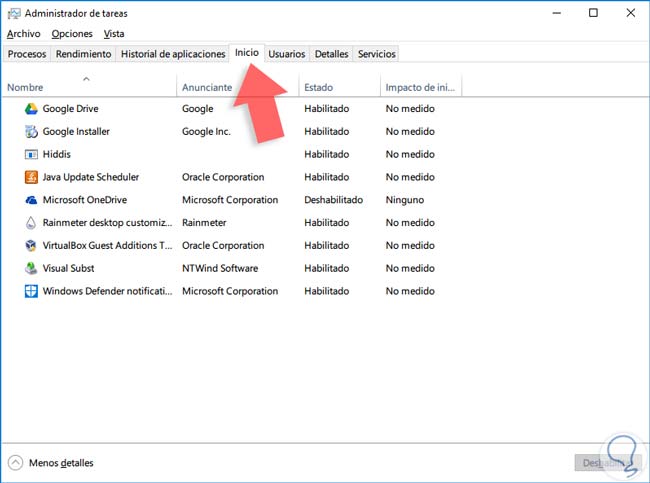Click the Google Drive startup icon
Screen dimensions: 650x483
[x=31, y=109]
